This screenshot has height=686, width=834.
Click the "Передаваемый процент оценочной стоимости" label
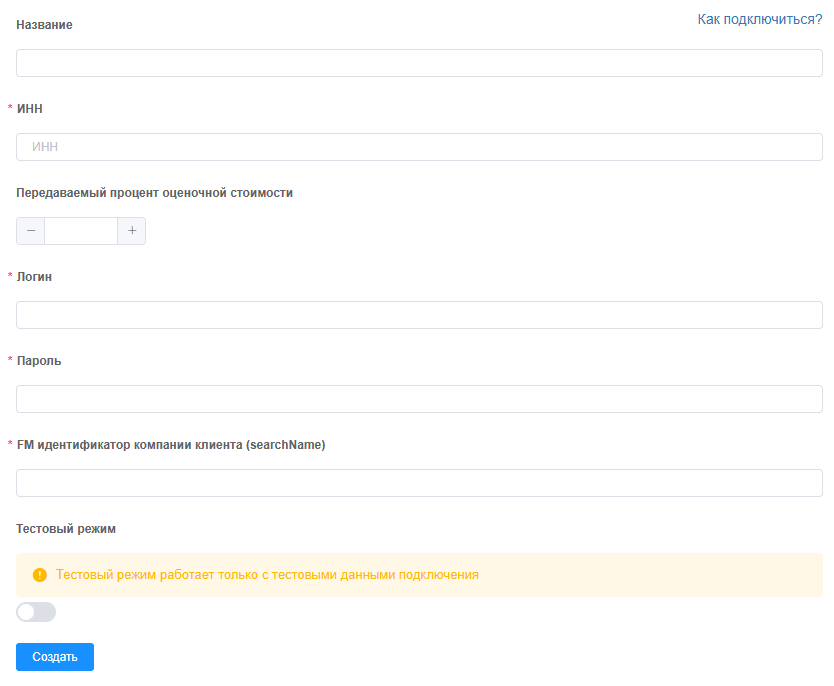tap(154, 192)
